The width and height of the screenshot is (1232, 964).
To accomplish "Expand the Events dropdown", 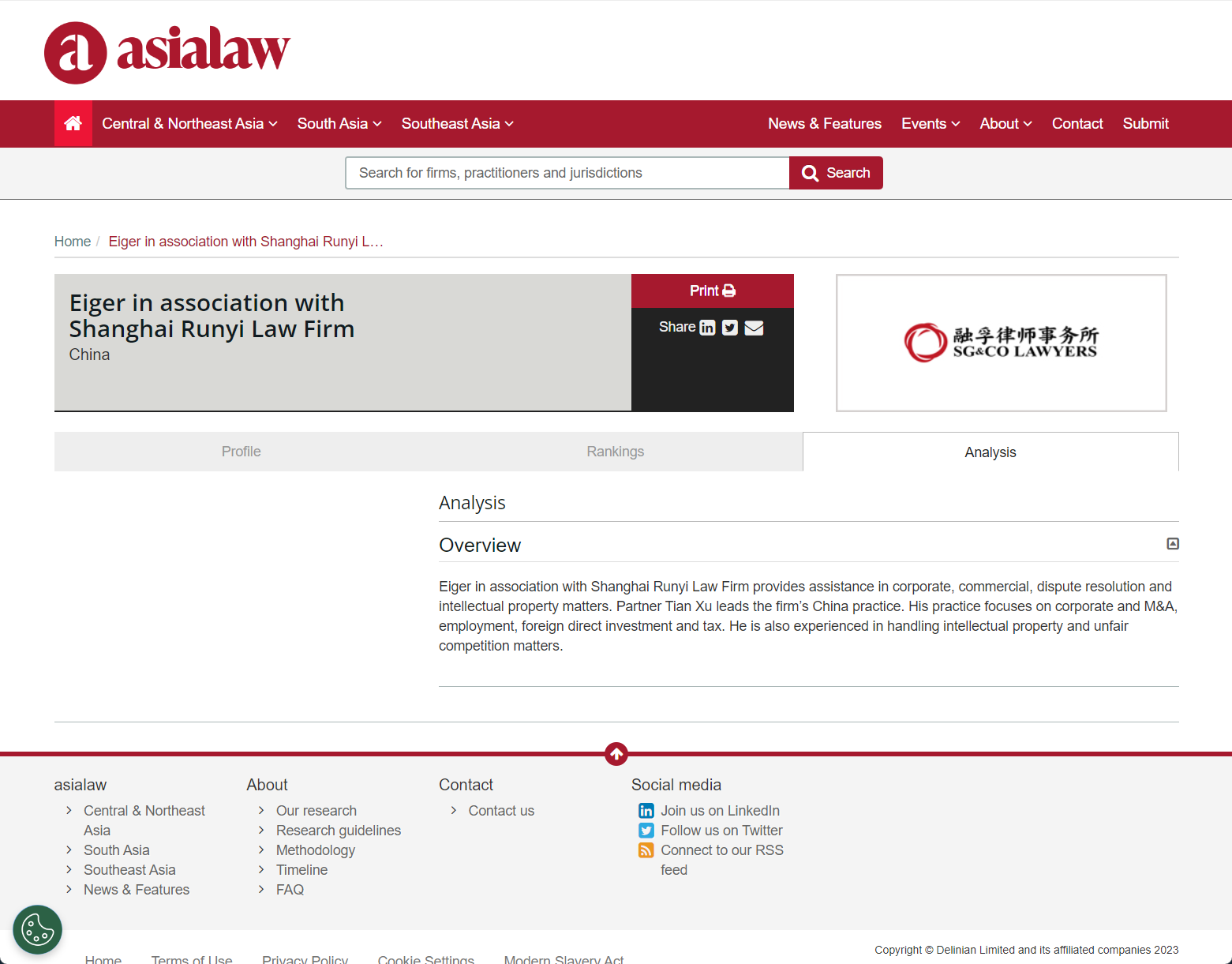I will click(931, 124).
